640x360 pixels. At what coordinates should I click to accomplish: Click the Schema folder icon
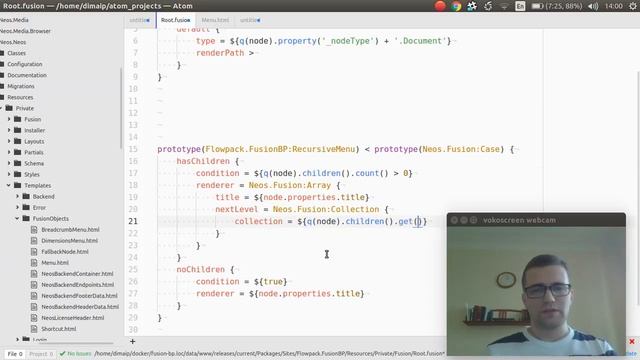(x=17, y=163)
